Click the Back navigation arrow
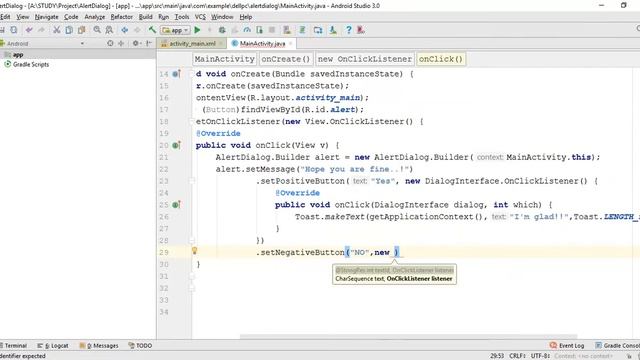This screenshot has width=640, height=360. (x=124, y=30)
